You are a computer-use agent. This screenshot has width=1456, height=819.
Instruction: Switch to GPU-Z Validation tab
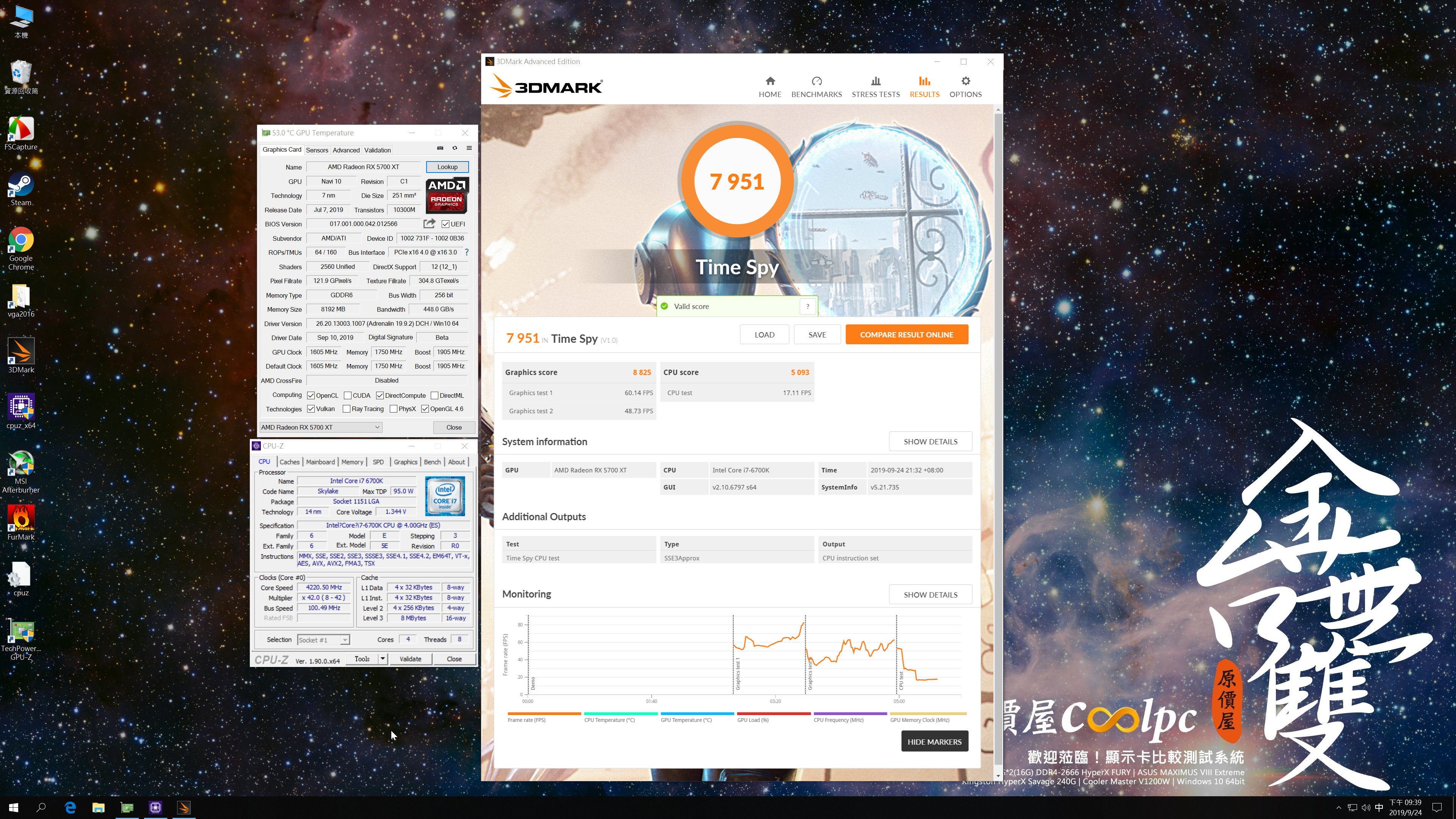[x=378, y=150]
